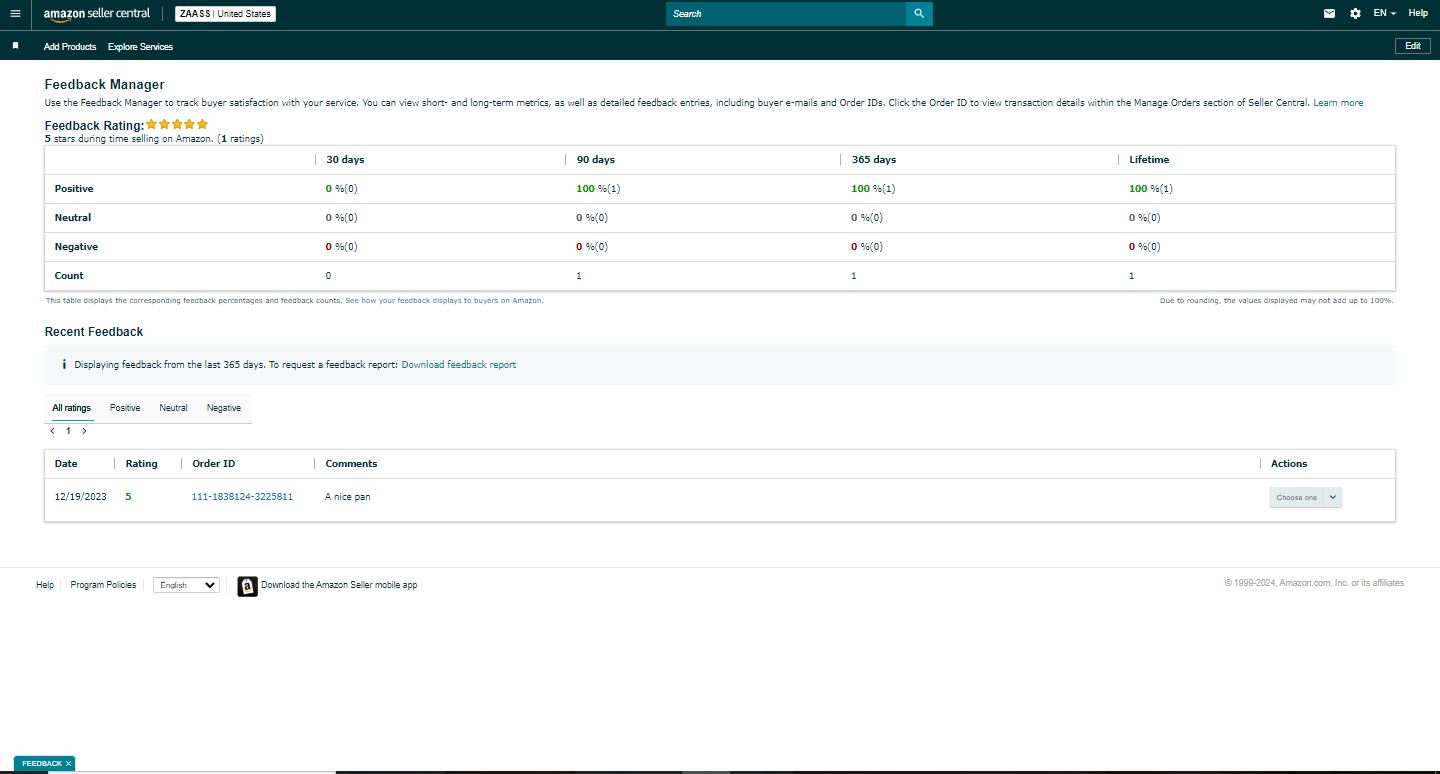Click the Feedback Manager heading

pos(105,85)
